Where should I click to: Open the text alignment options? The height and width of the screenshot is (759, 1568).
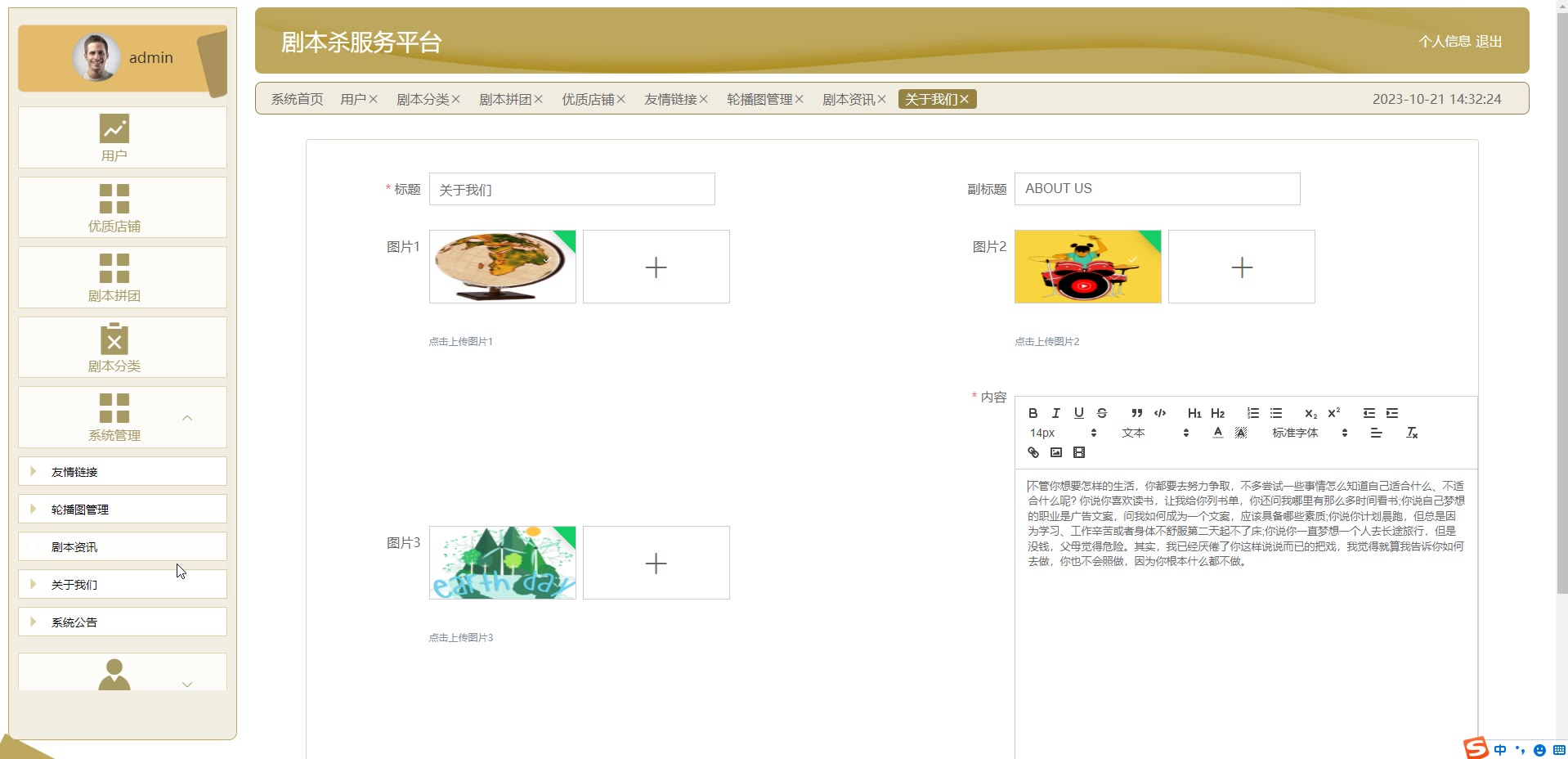(1376, 433)
